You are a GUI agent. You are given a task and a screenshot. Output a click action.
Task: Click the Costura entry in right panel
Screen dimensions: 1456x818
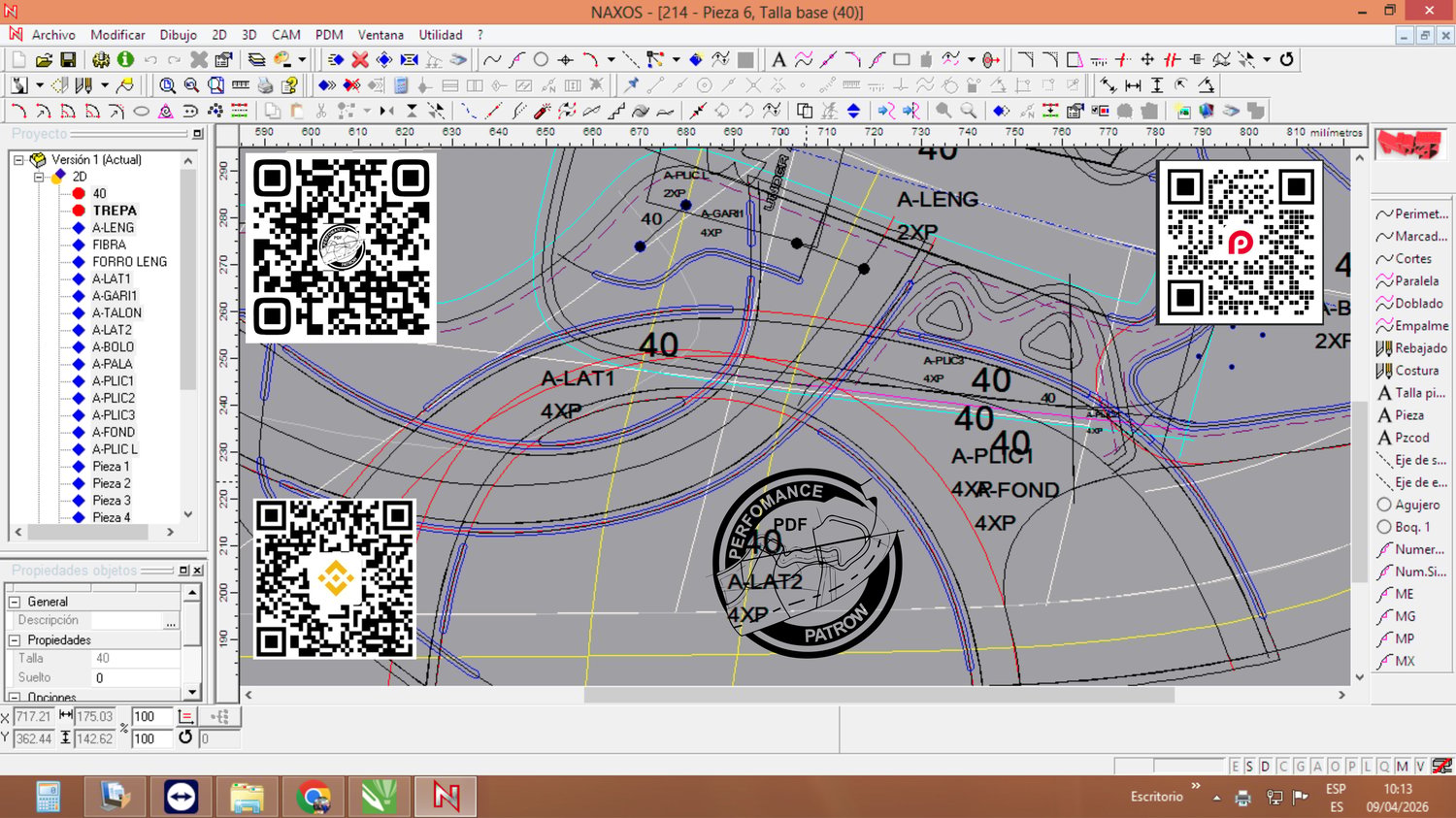coord(1412,371)
